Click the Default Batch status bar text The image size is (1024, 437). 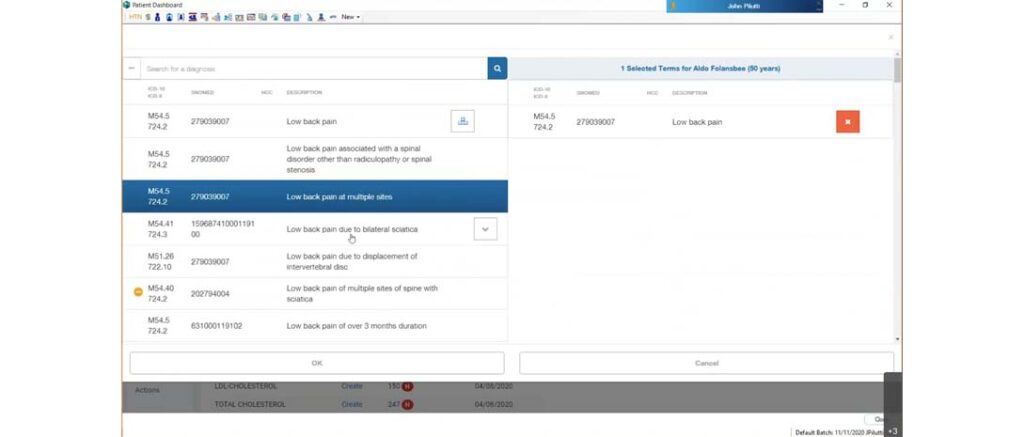[x=839, y=432]
